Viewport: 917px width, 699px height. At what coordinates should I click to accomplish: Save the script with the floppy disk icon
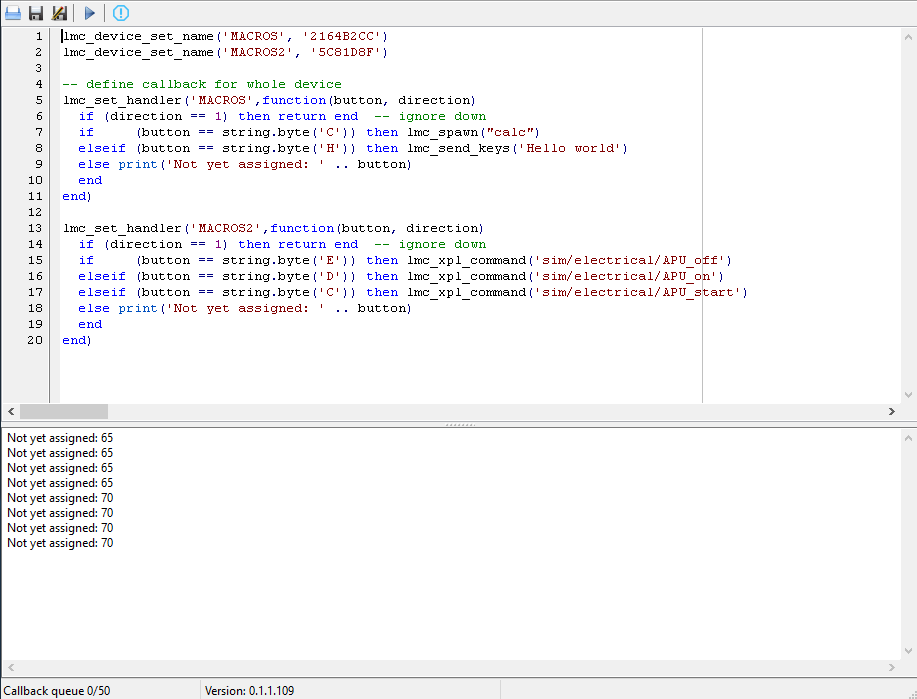coord(36,13)
